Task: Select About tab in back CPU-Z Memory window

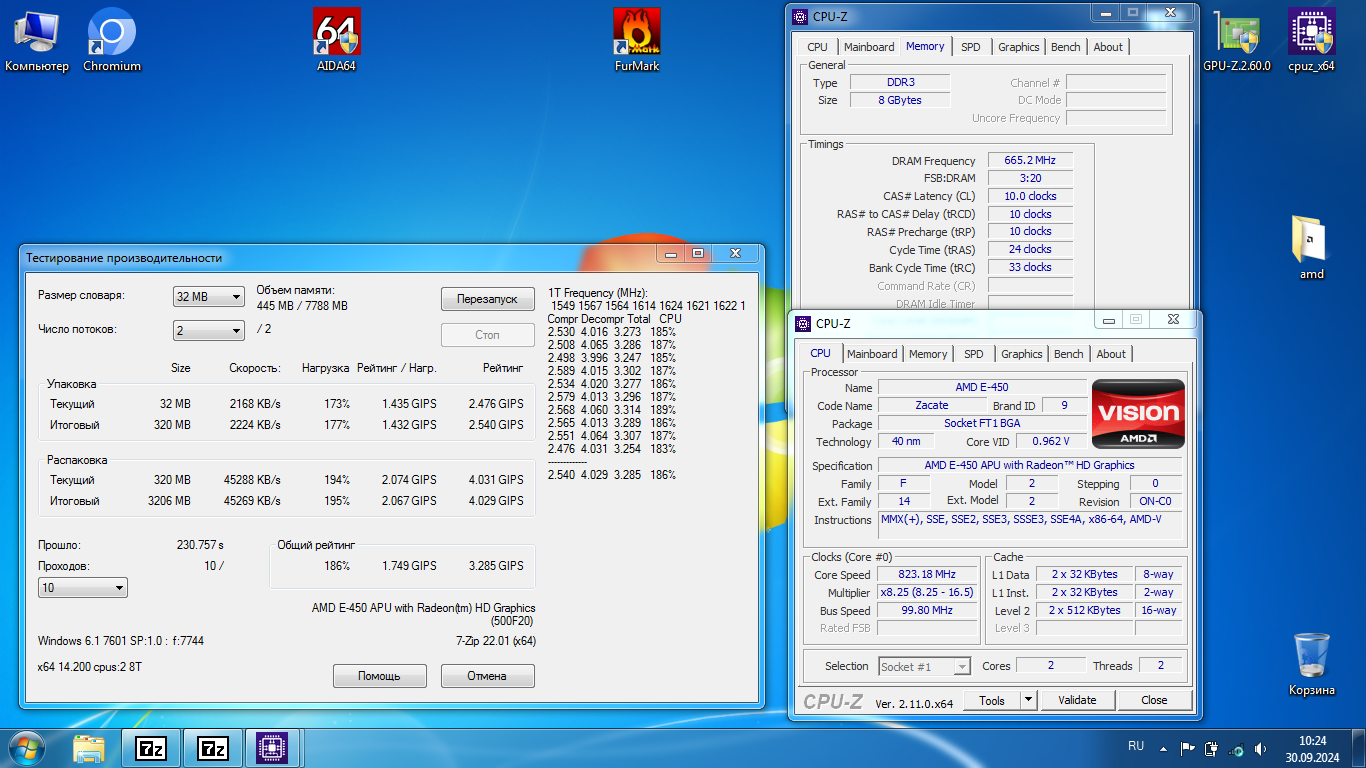Action: pyautogui.click(x=1108, y=47)
